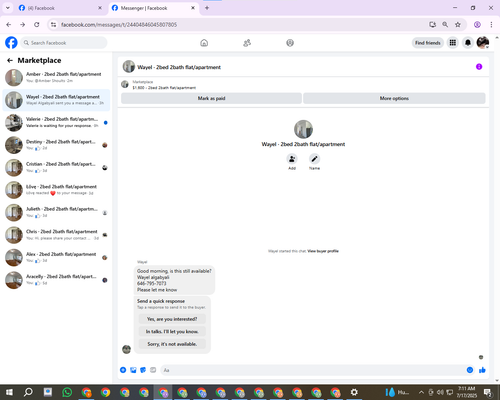Choose a sticker icon in composer
The height and width of the screenshot is (400, 500).
pyautogui.click(x=143, y=370)
